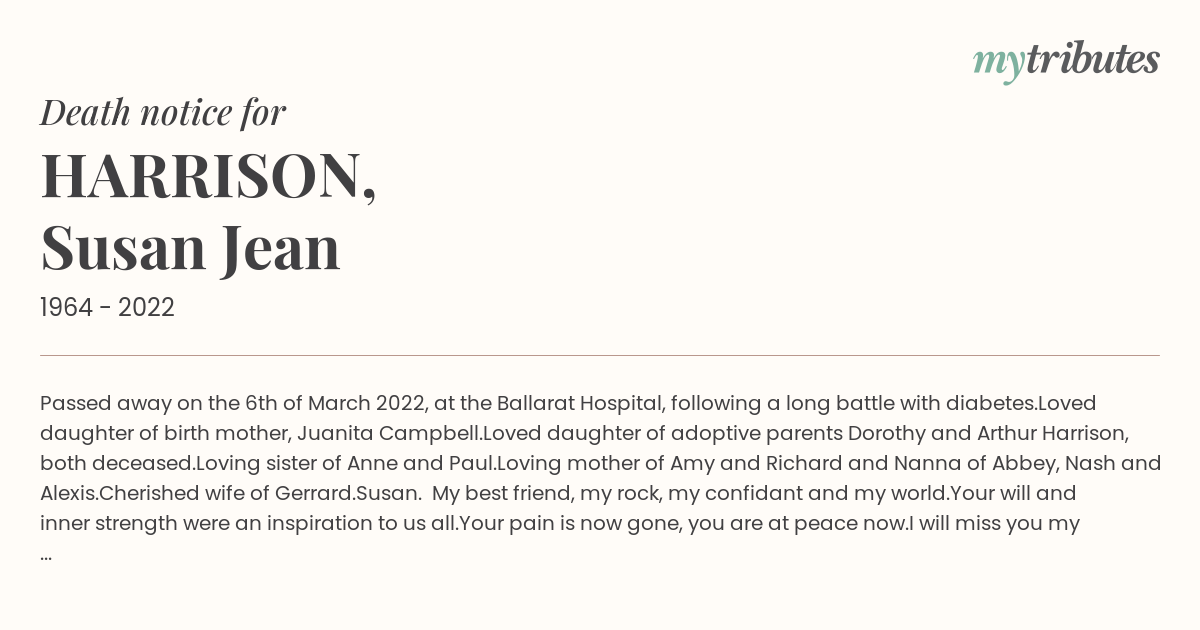1200x630 pixels.
Task: Click 'Loving mother of Amy and Richard' text
Action: 666,463
